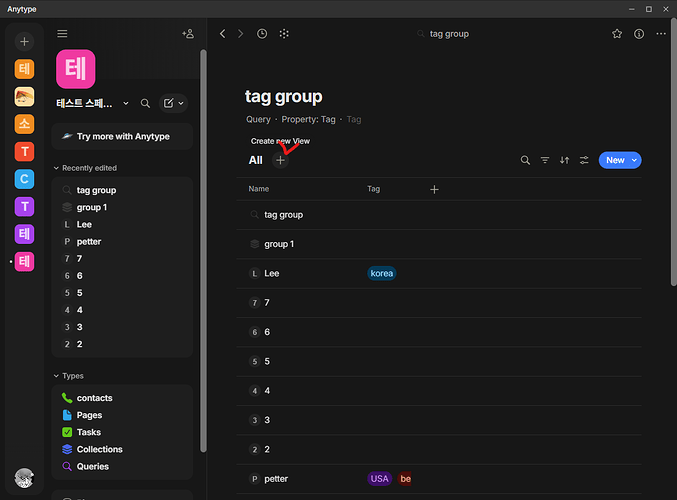The height and width of the screenshot is (500, 677).
Task: Open the New button dropdown arrow
Action: 634,160
